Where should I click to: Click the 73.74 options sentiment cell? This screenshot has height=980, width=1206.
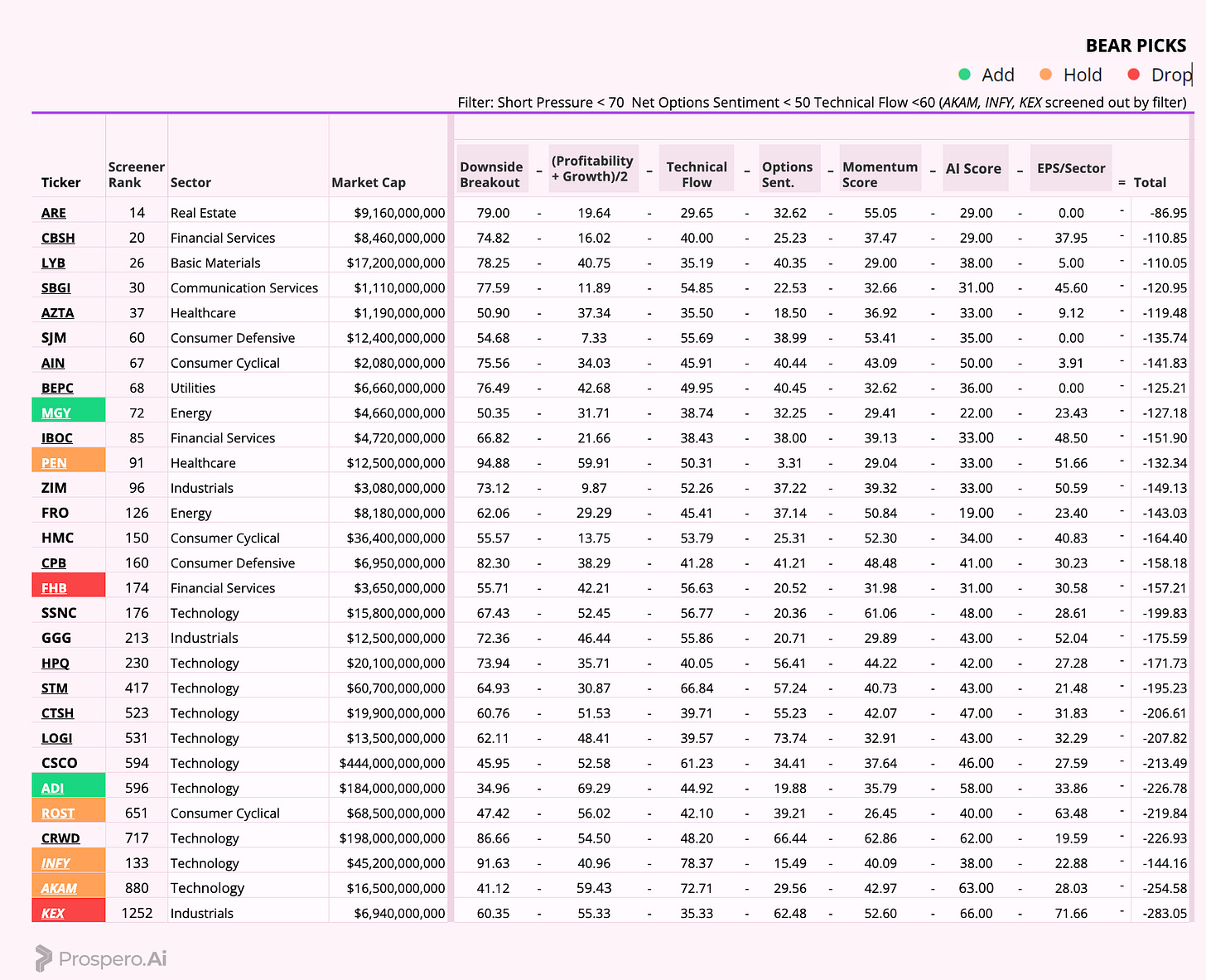click(789, 738)
